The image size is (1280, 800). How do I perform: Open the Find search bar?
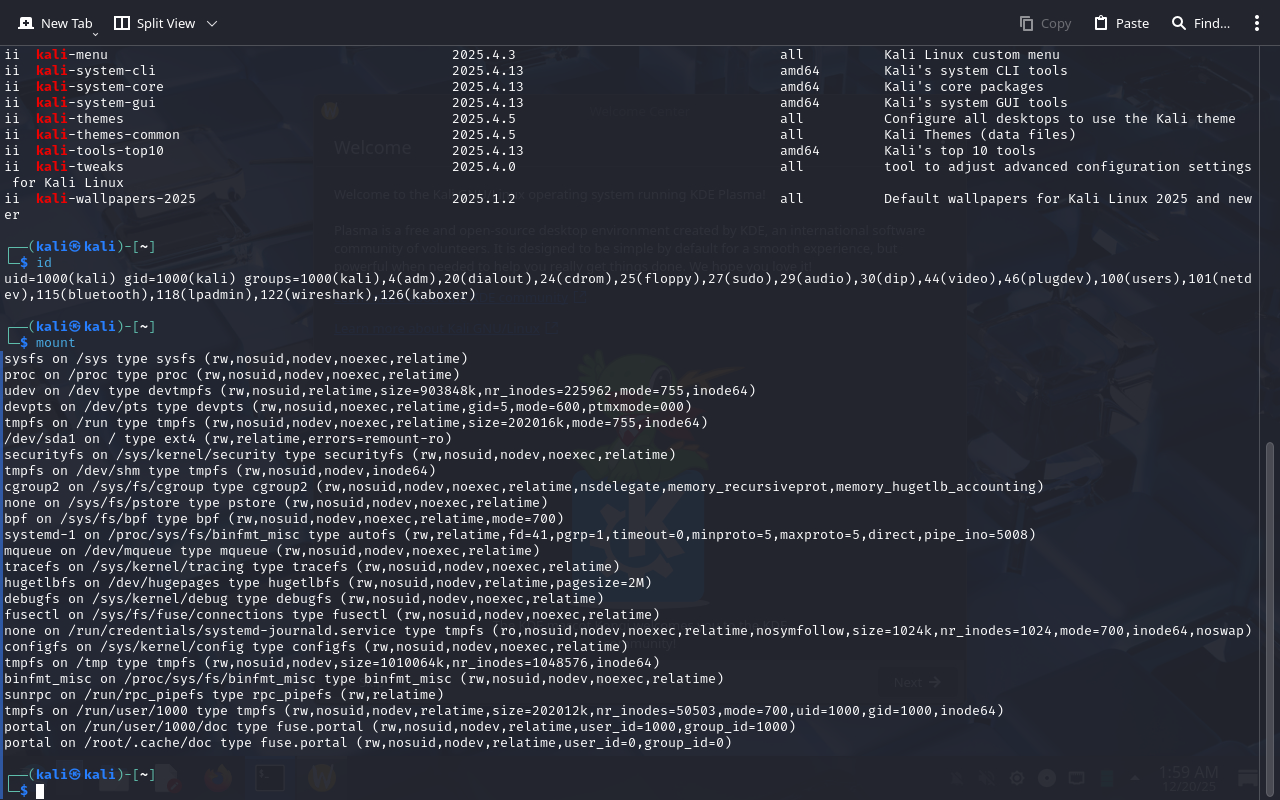1200,23
